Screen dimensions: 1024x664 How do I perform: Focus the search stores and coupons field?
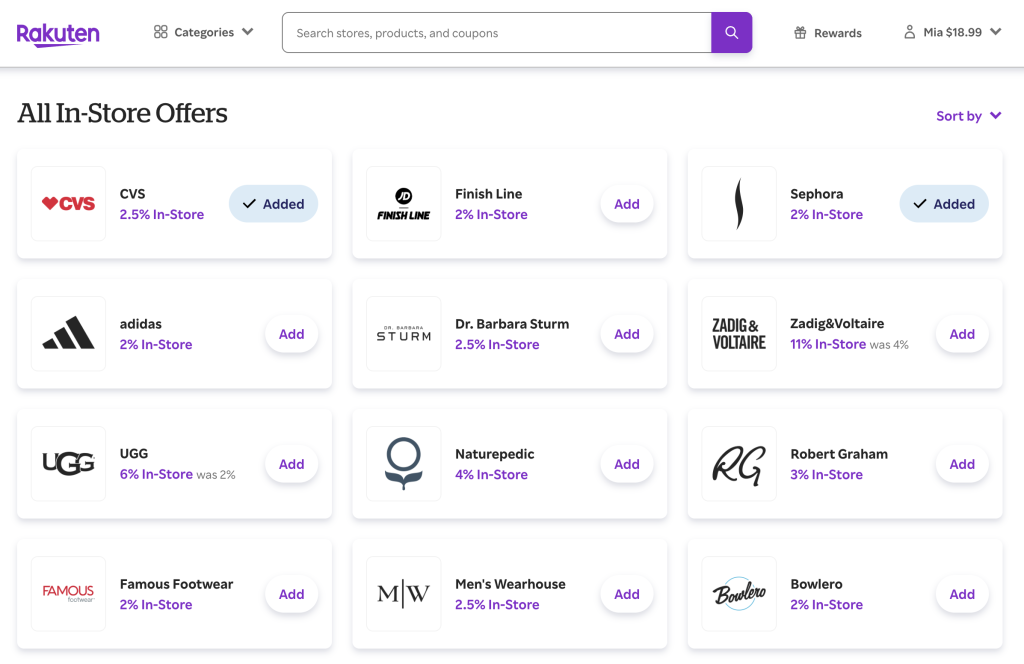coord(497,33)
